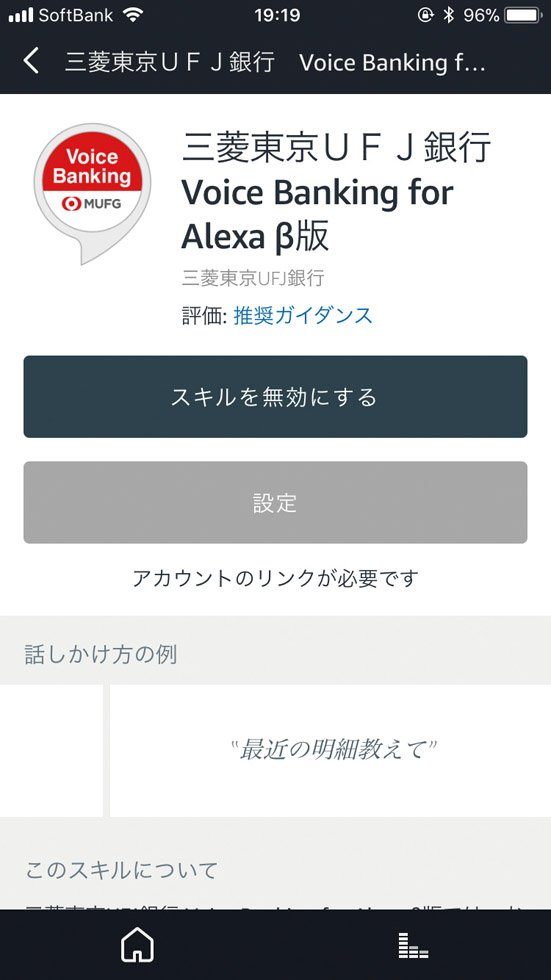Tap the header title 三菱東京UFJ銀行 Voice Banking
The width and height of the screenshot is (551, 980).
coord(275,62)
